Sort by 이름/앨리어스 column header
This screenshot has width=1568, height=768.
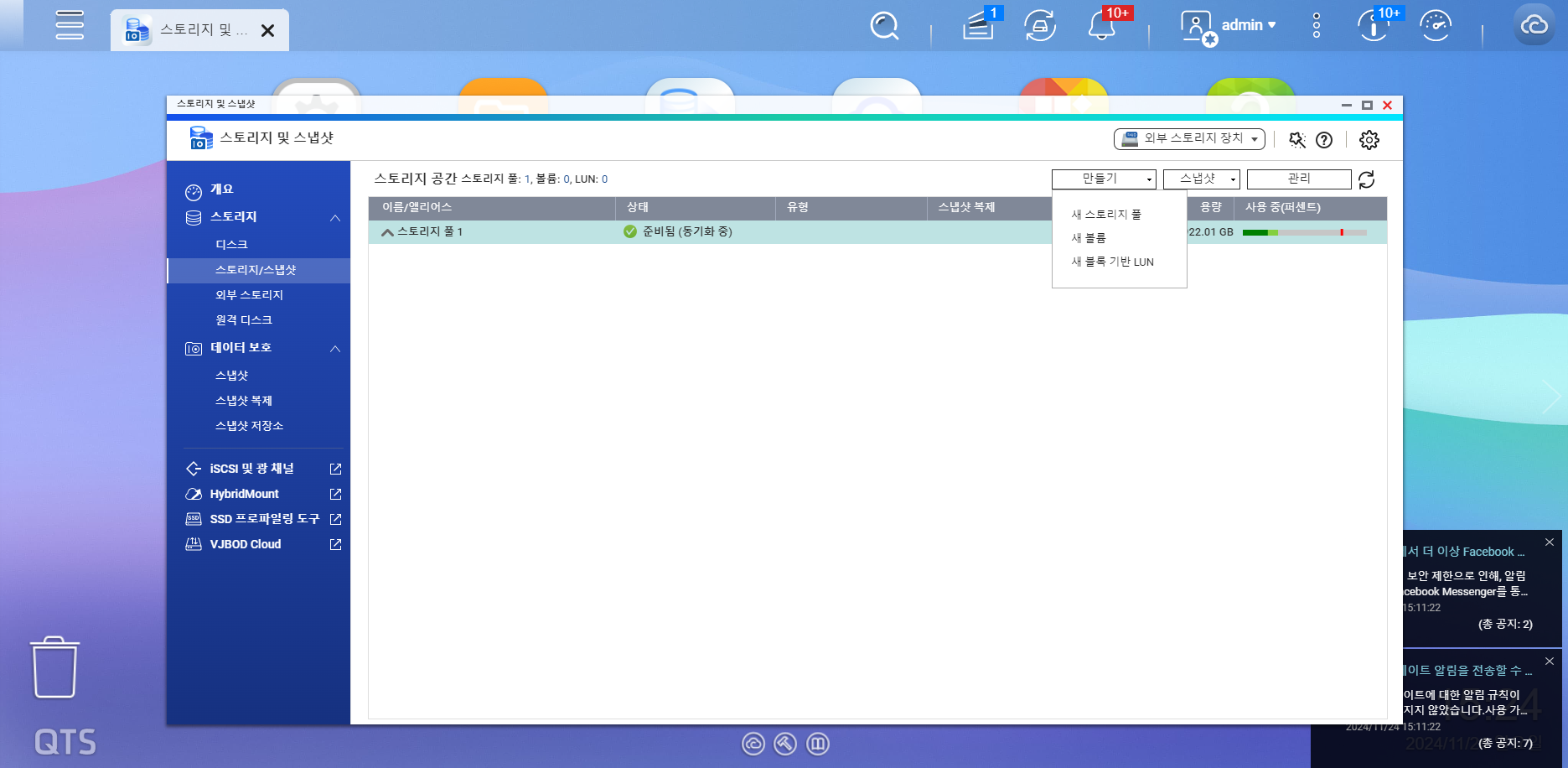[492, 207]
